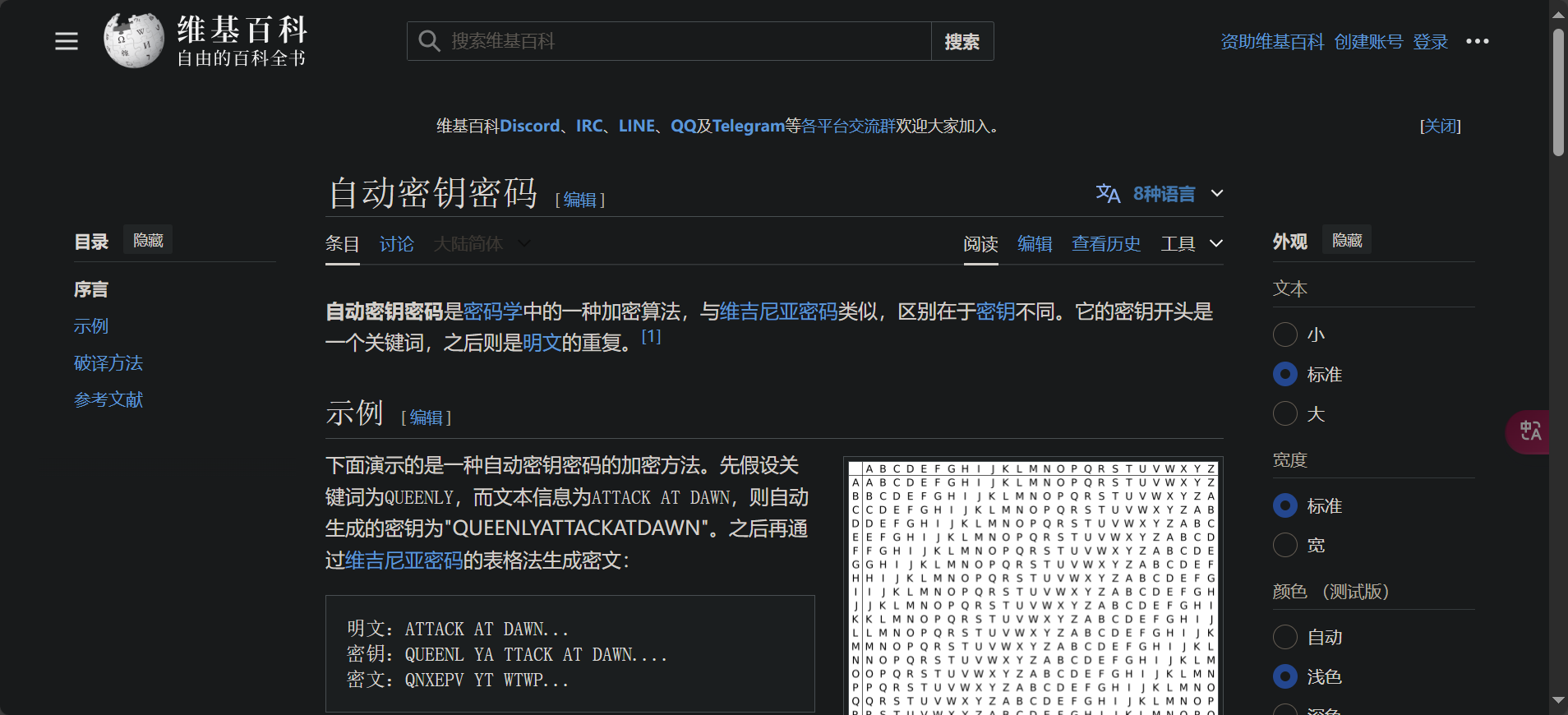Viewport: 1568px width, 715px height.
Task: Open the hamburger main menu
Action: 67,41
